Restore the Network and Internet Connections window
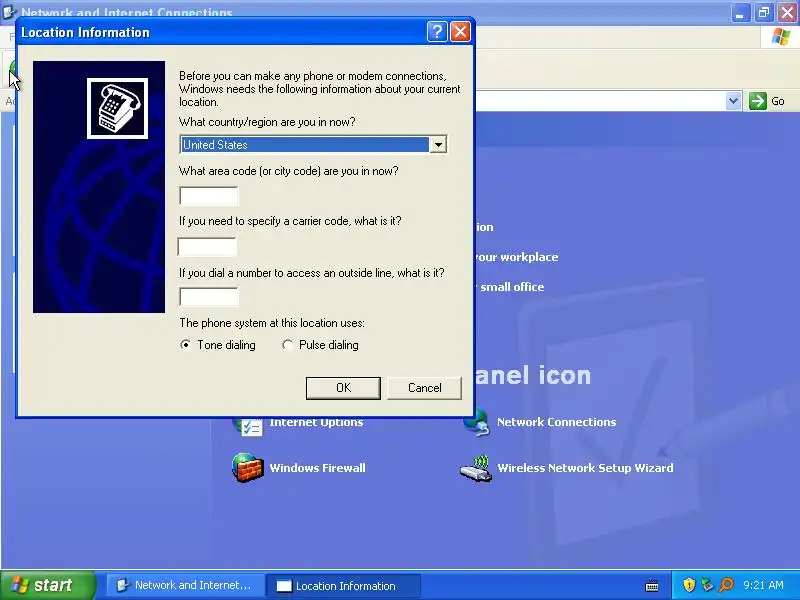Image resolution: width=800 pixels, height=600 pixels. pos(764,13)
